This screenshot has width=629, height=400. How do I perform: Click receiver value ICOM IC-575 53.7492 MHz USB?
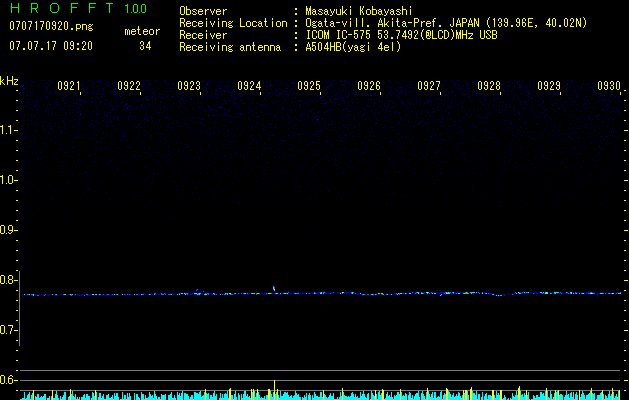tap(401, 35)
